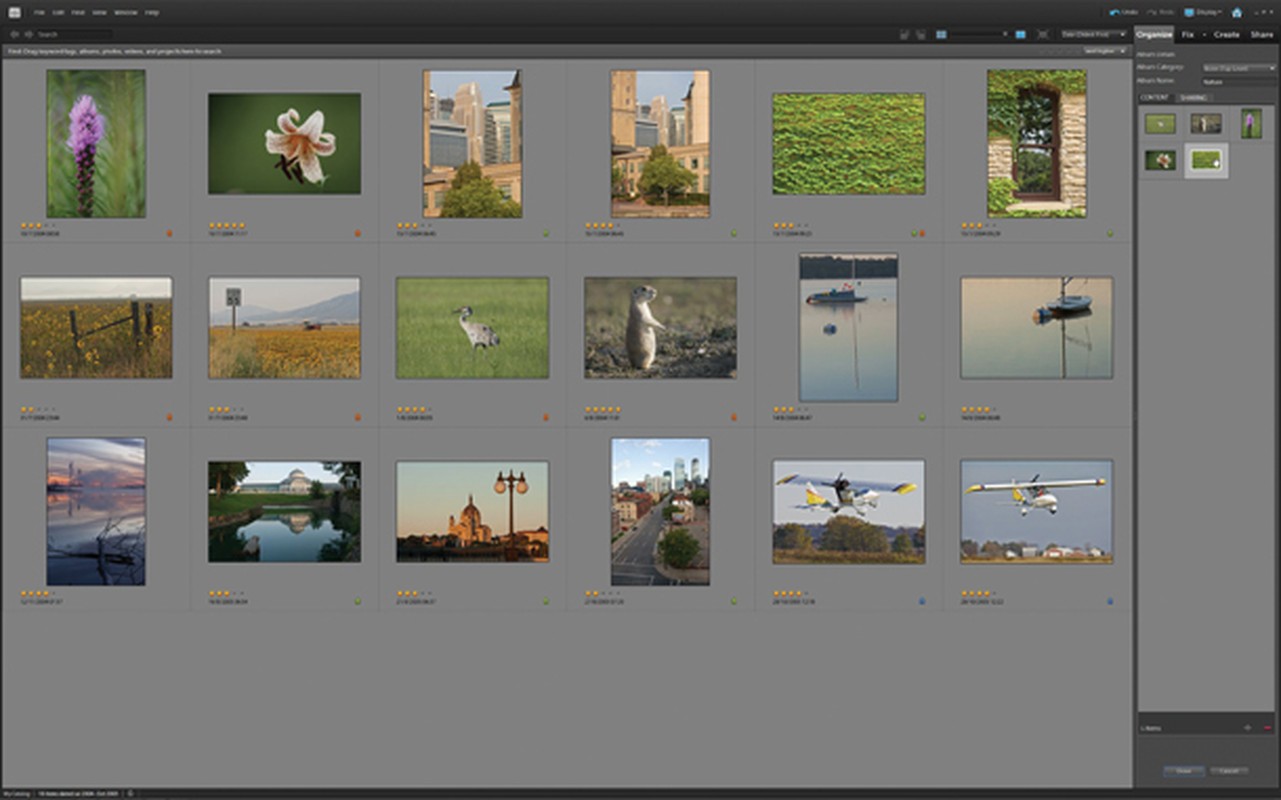Go back with the left arrow icon

14,34
